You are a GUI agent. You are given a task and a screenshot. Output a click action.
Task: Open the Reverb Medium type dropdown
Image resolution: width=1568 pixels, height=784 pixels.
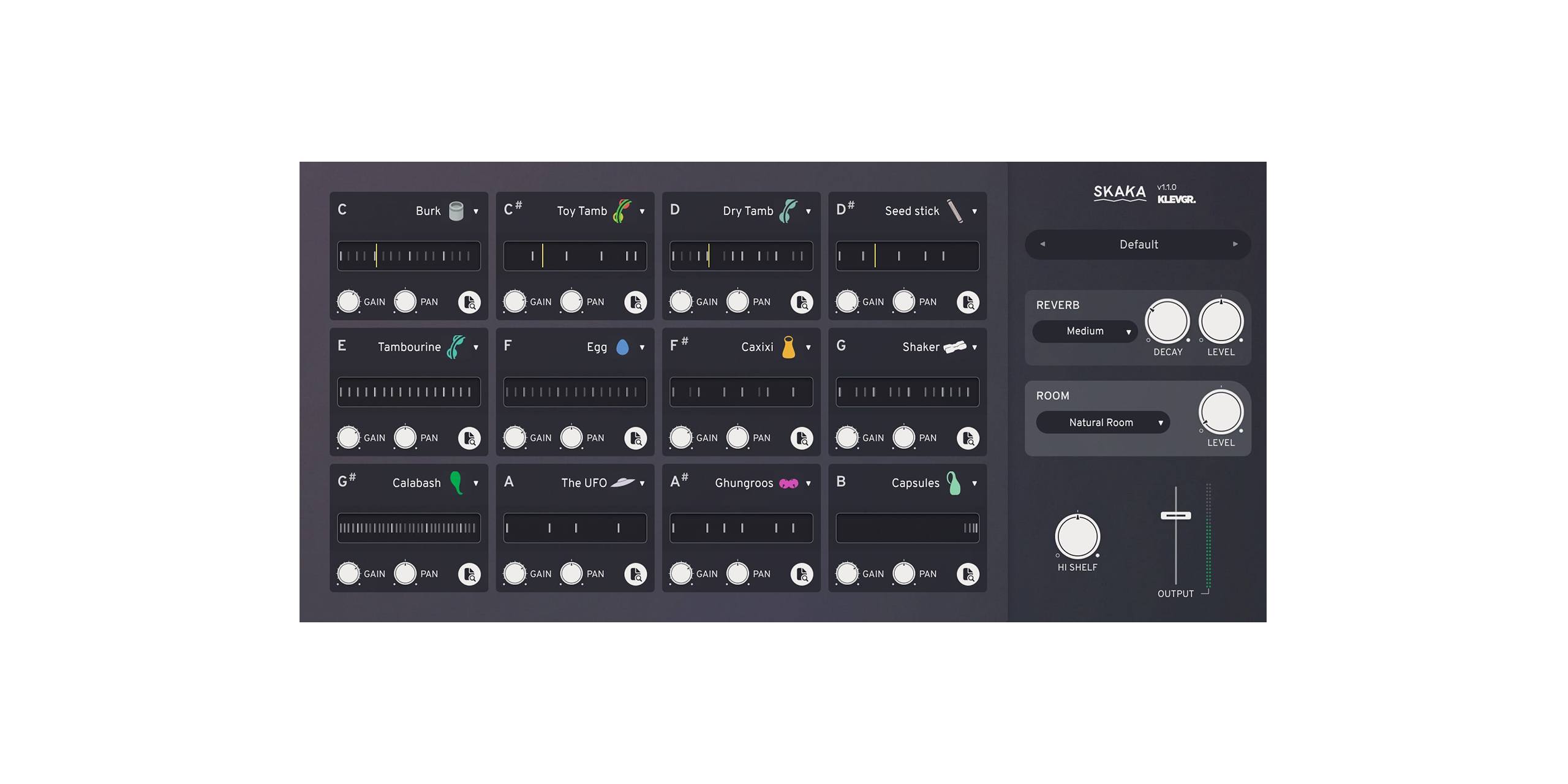(x=1085, y=331)
